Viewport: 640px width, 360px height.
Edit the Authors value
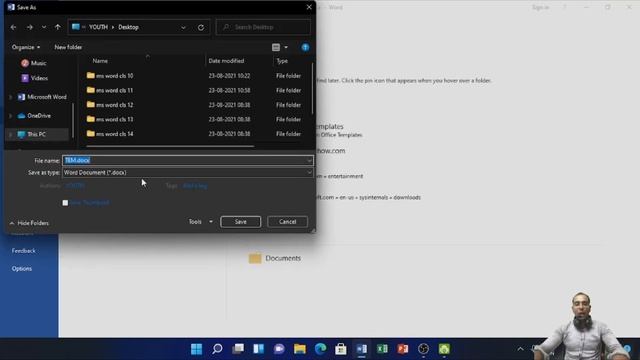tap(75, 186)
